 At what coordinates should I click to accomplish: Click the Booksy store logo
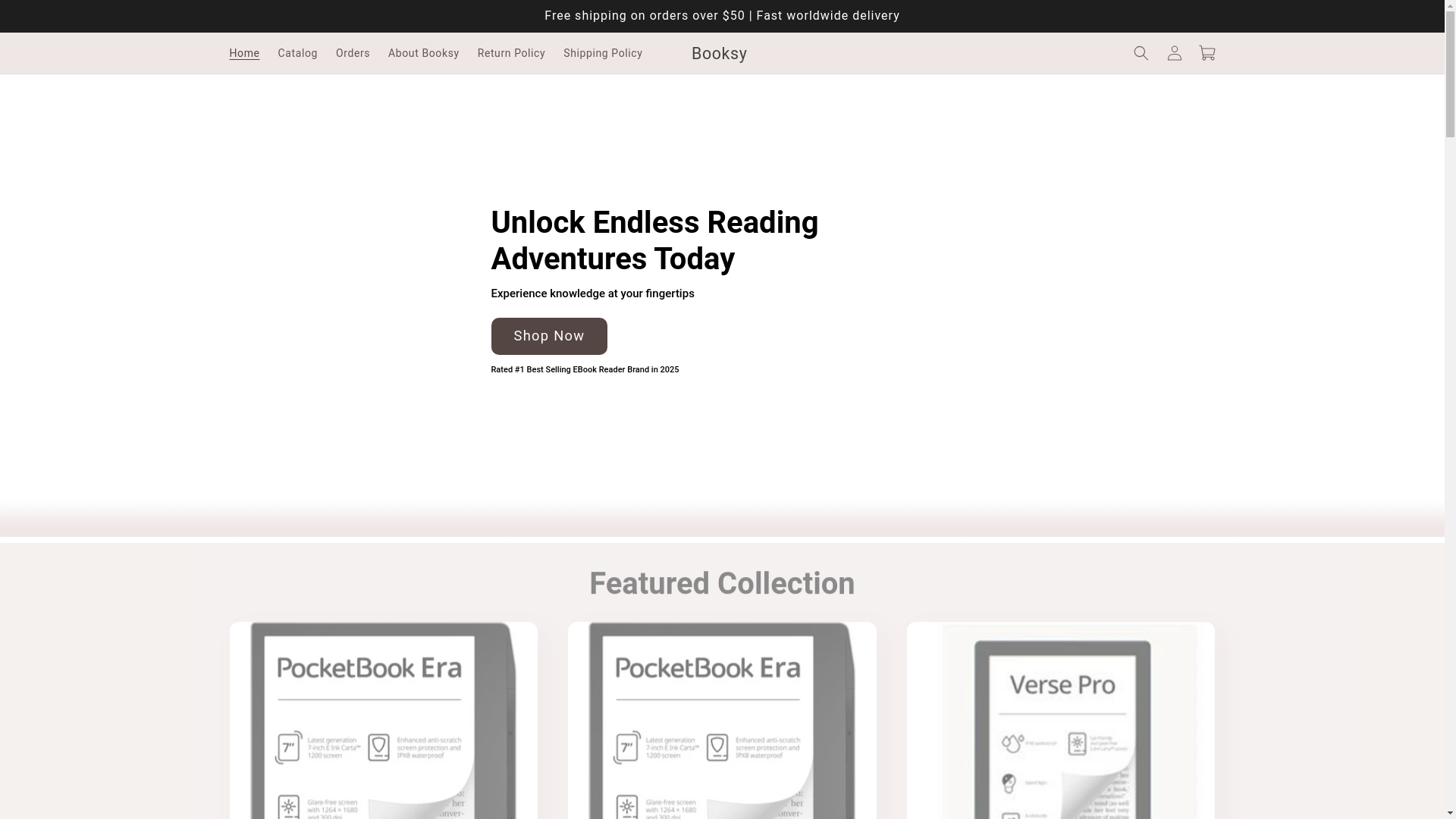[719, 54]
